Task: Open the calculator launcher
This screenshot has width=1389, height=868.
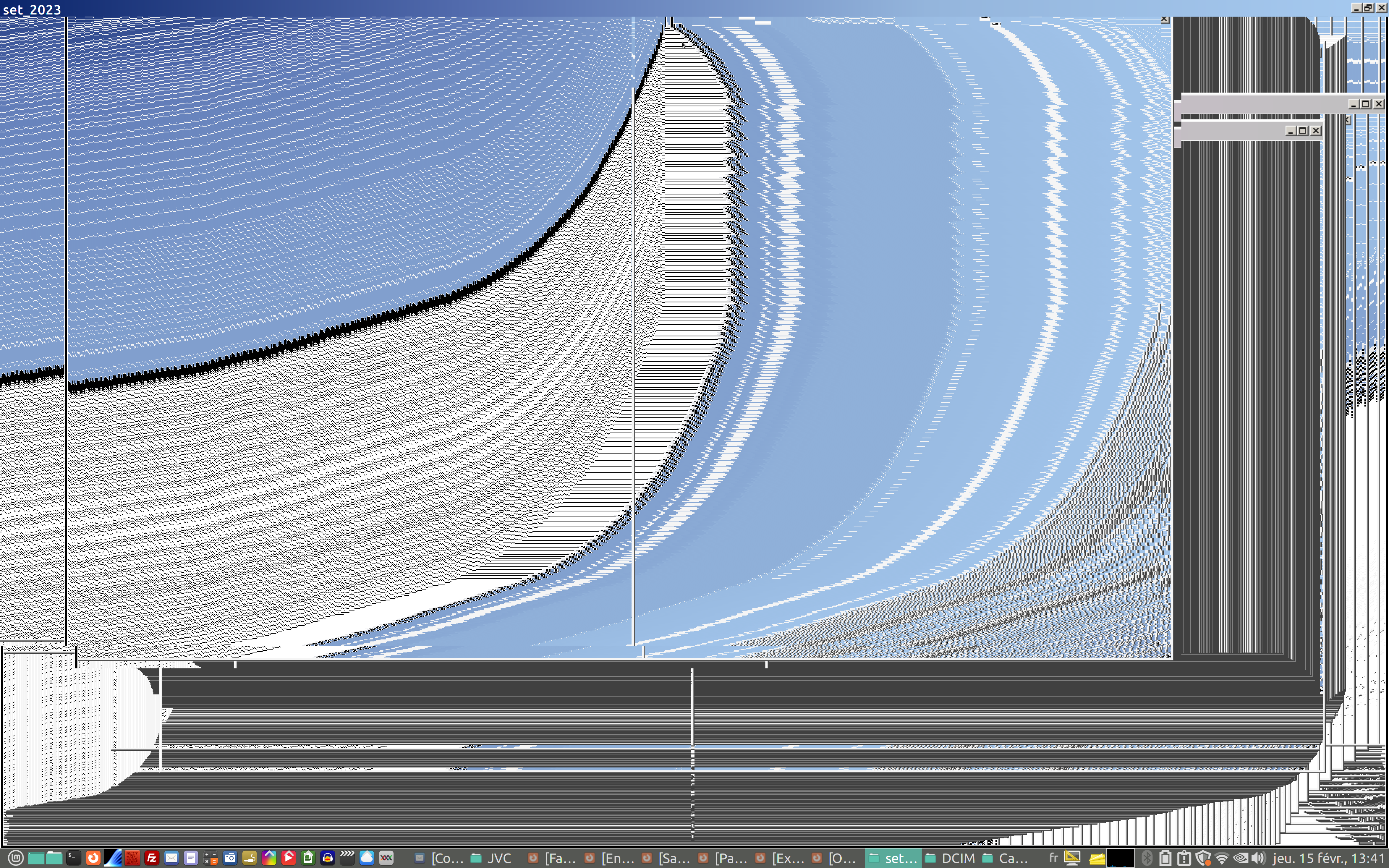Action: tap(210, 858)
